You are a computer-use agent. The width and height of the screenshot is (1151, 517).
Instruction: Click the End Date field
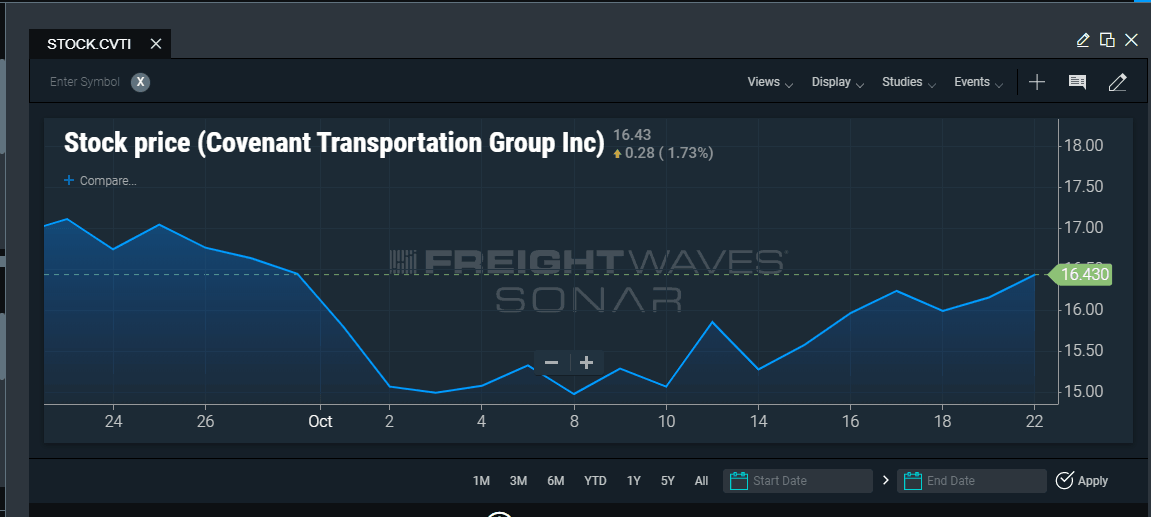click(972, 481)
